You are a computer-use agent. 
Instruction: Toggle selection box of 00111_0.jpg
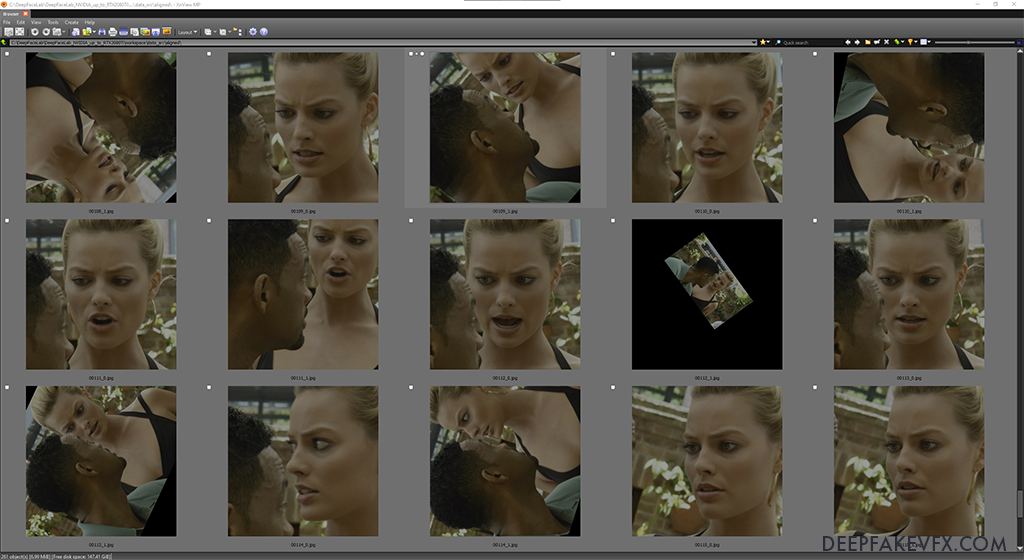(7, 221)
